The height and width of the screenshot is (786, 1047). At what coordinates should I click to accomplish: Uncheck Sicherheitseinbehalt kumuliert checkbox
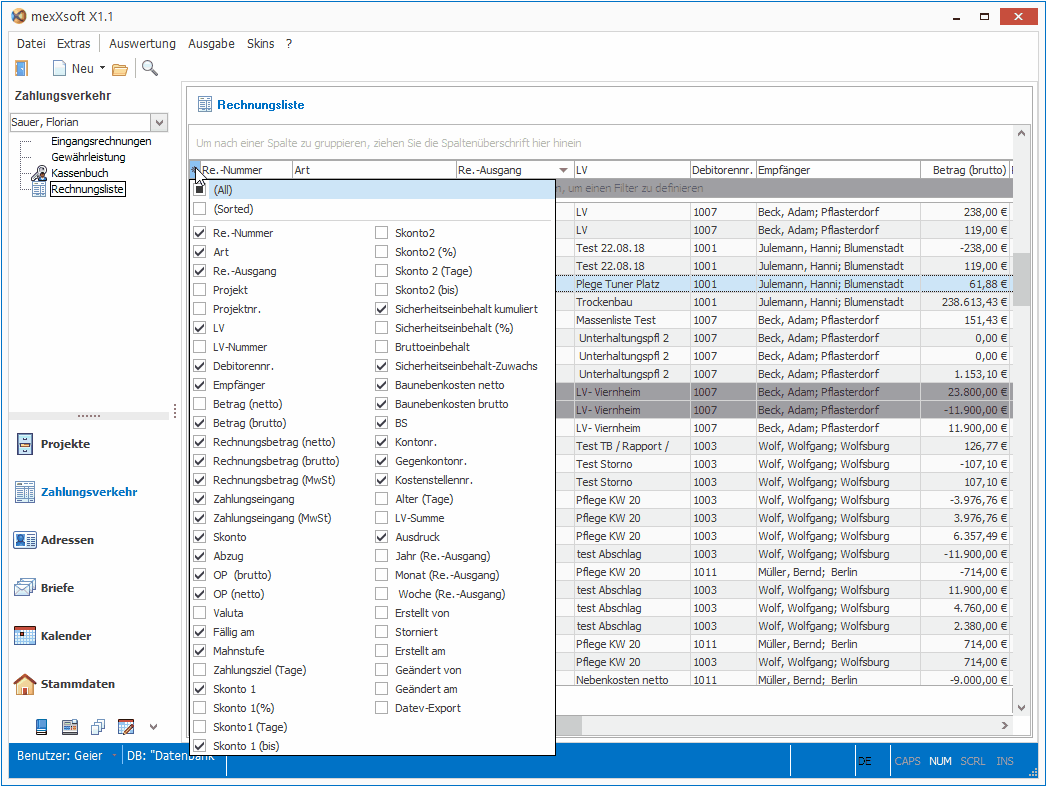point(381,309)
